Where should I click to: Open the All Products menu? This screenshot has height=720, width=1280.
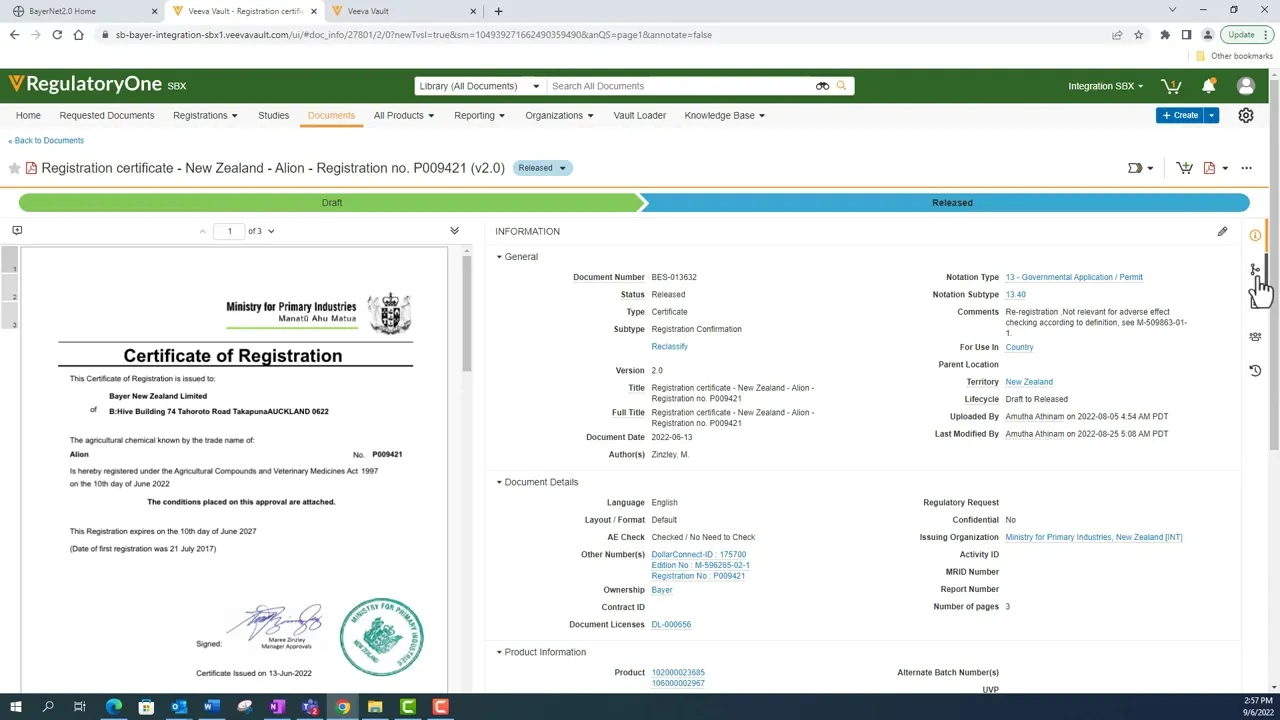pos(404,115)
